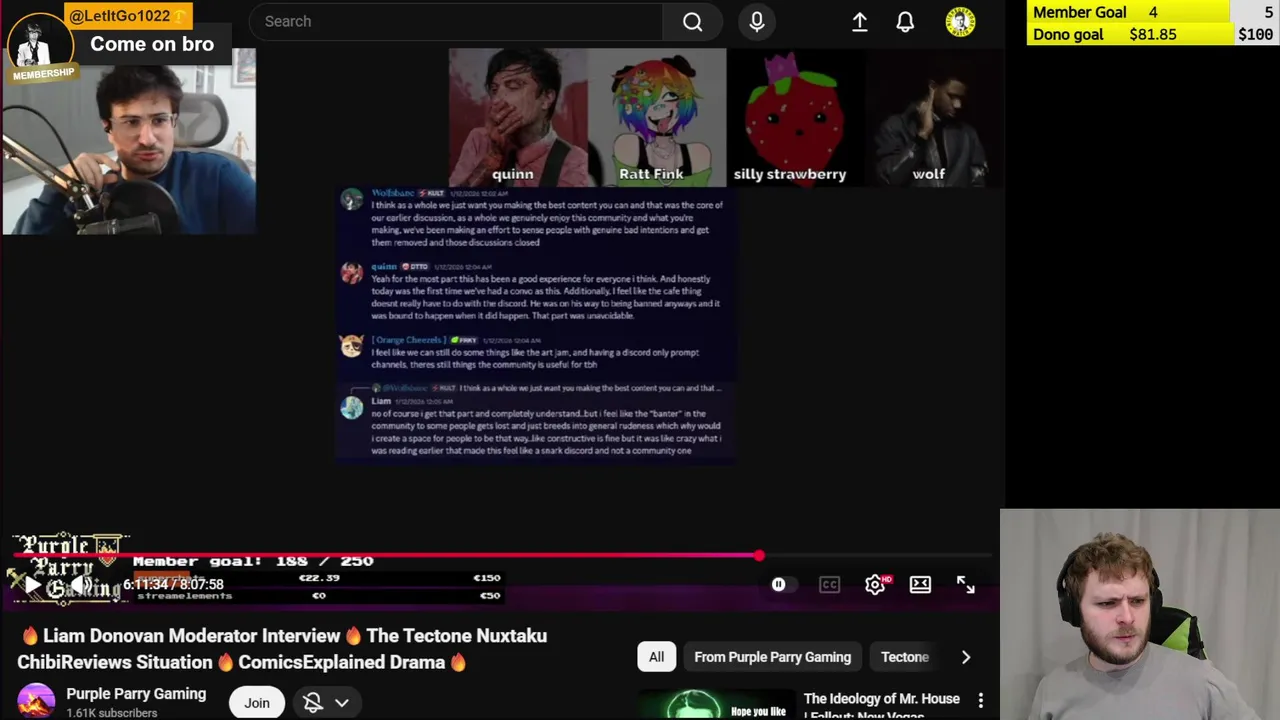Open the upload video icon
The image size is (1280, 720).
click(x=859, y=21)
